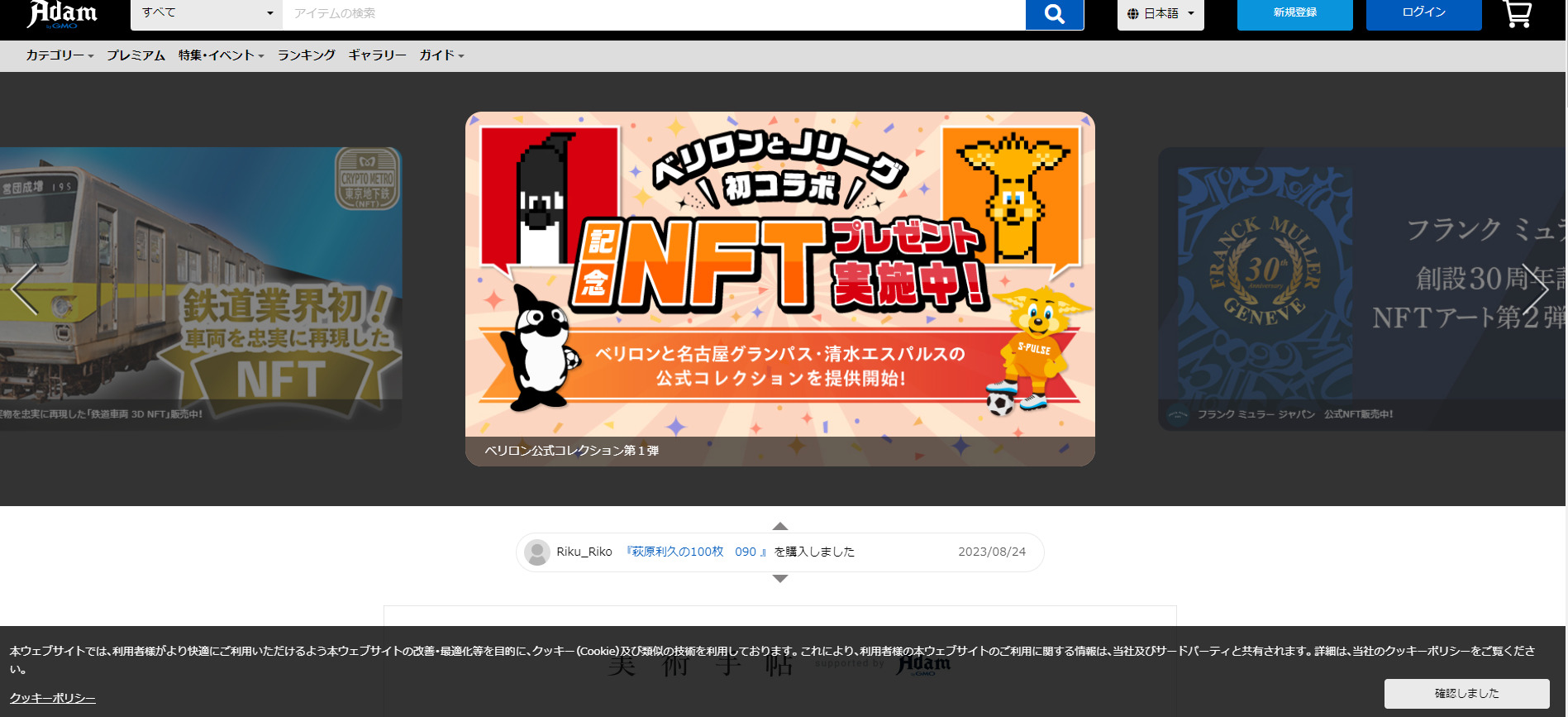Advance to next carousel slide arrow
This screenshot has height=717, width=1568.
point(1536,289)
